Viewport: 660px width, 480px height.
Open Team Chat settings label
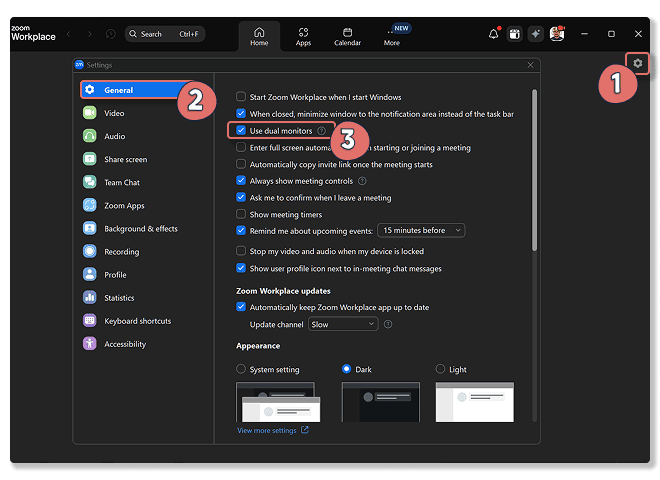point(122,183)
